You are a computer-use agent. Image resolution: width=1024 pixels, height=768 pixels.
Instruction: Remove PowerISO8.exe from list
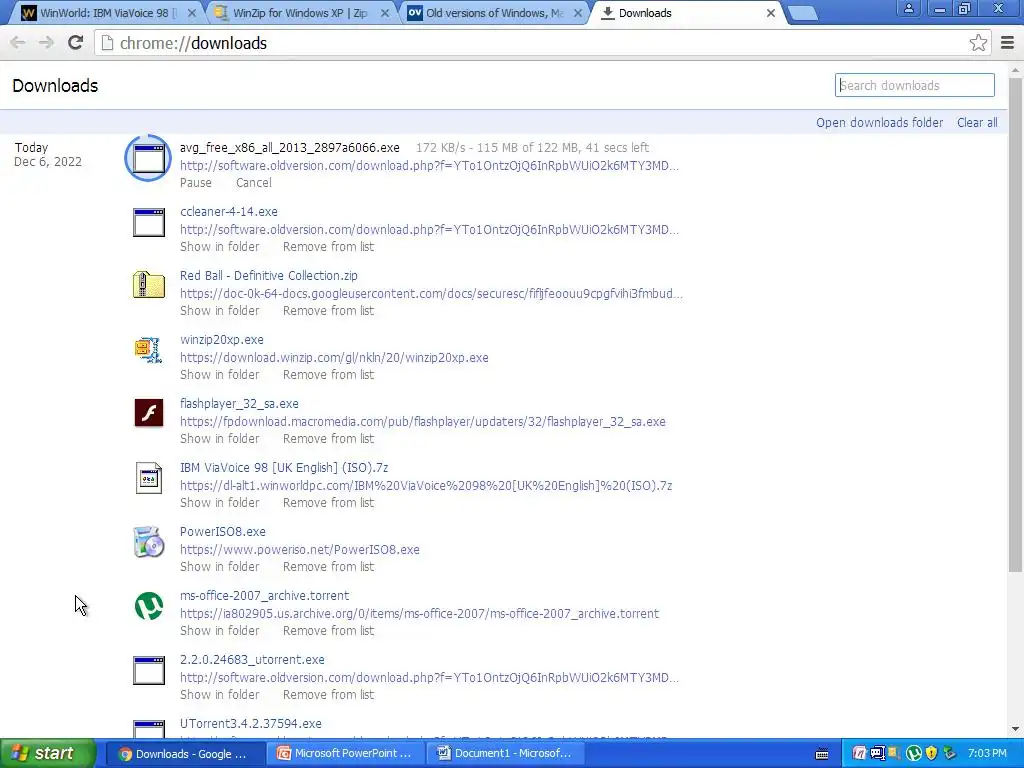coord(328,567)
